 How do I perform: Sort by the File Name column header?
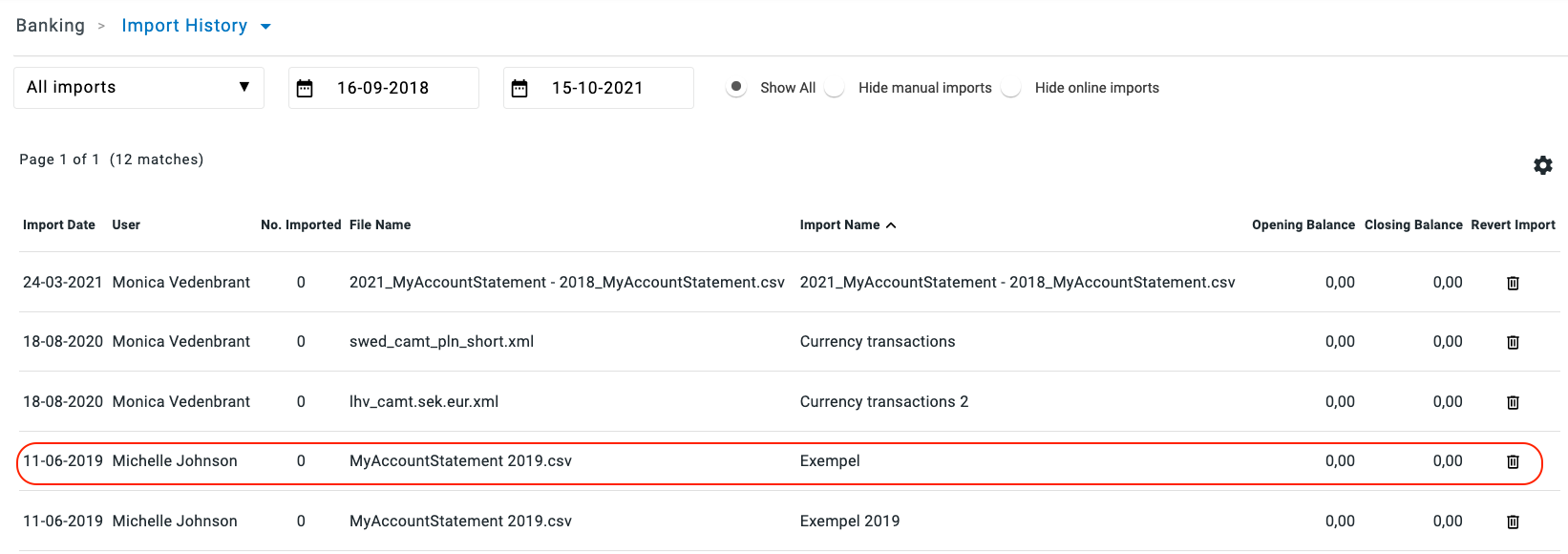pos(380,225)
